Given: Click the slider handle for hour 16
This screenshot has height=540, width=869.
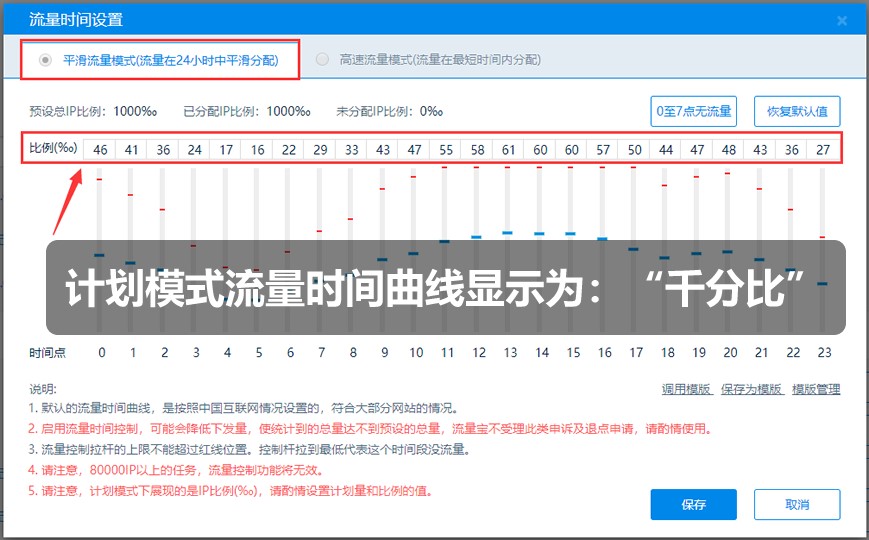Looking at the screenshot, I should pos(602,239).
